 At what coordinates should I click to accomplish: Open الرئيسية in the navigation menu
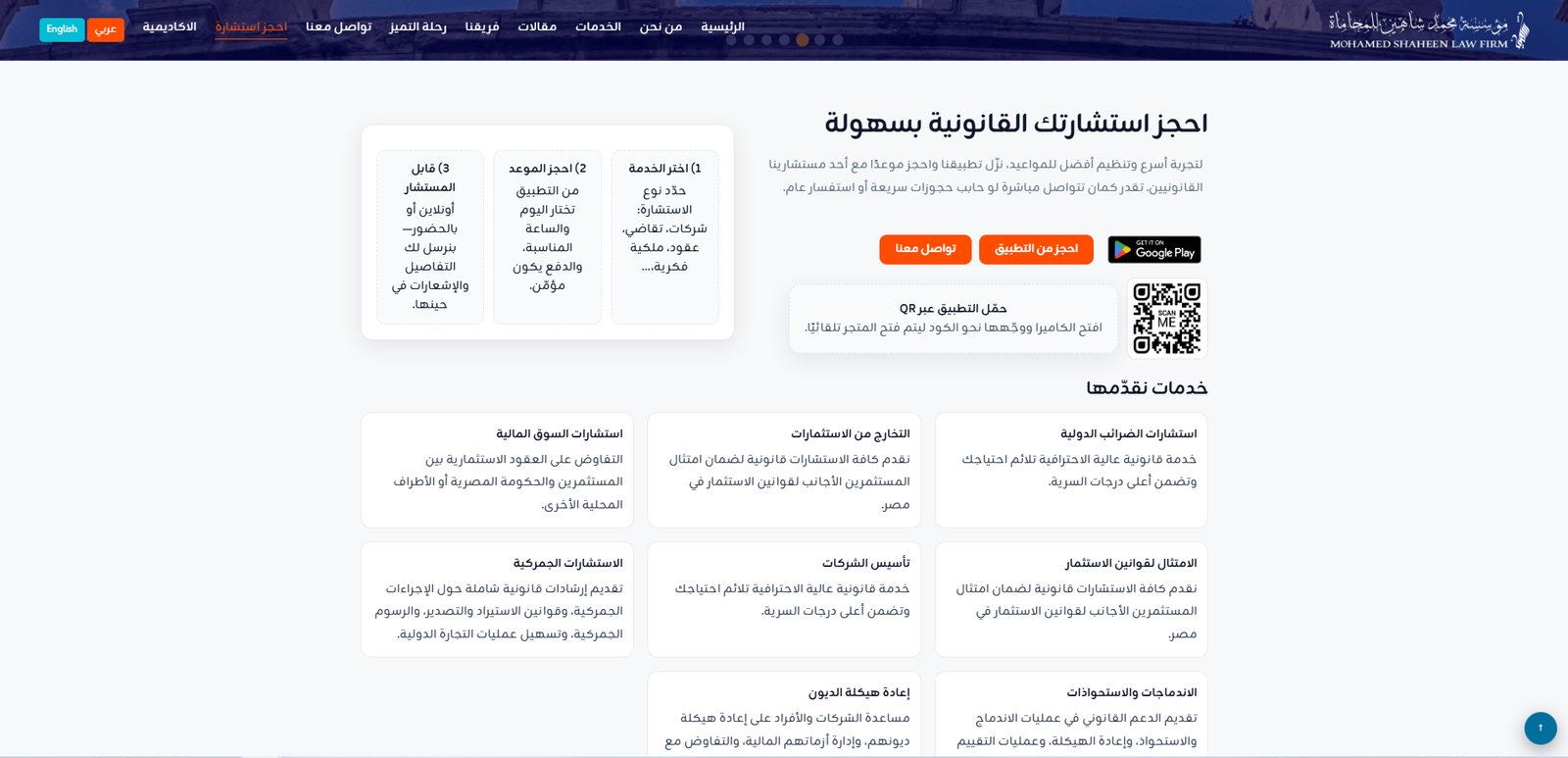[x=722, y=26]
